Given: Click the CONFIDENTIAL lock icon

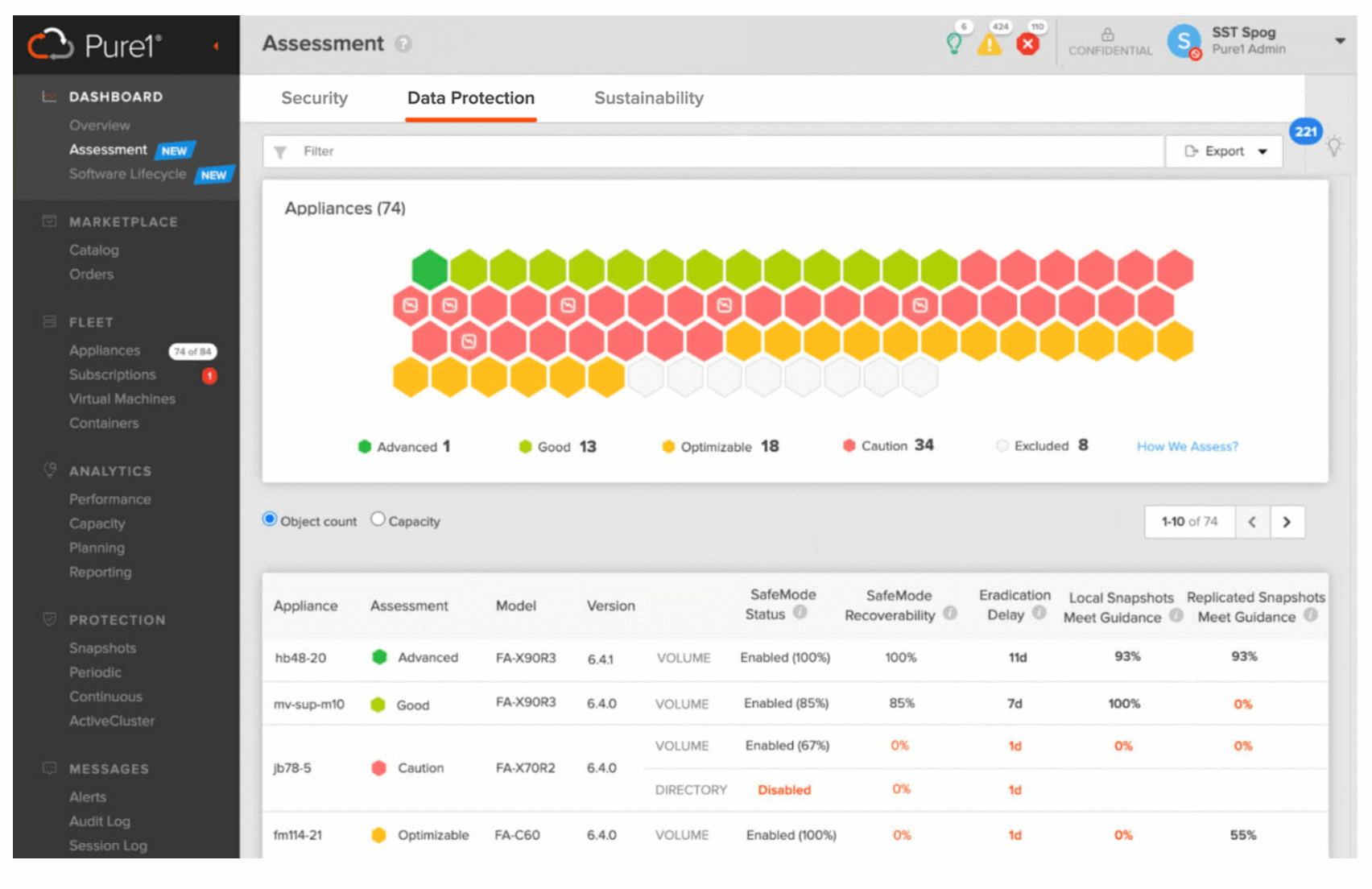Looking at the screenshot, I should tap(1108, 34).
